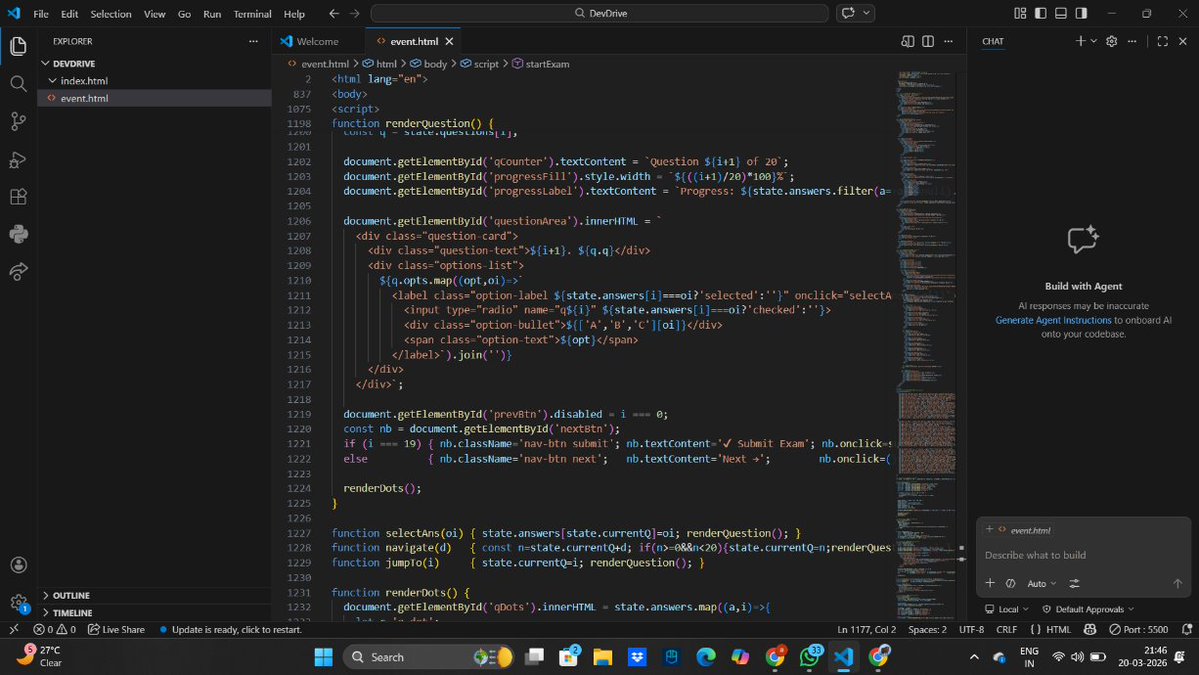Open Windows Start button on taskbar
The width and height of the screenshot is (1199, 675).
click(x=323, y=657)
